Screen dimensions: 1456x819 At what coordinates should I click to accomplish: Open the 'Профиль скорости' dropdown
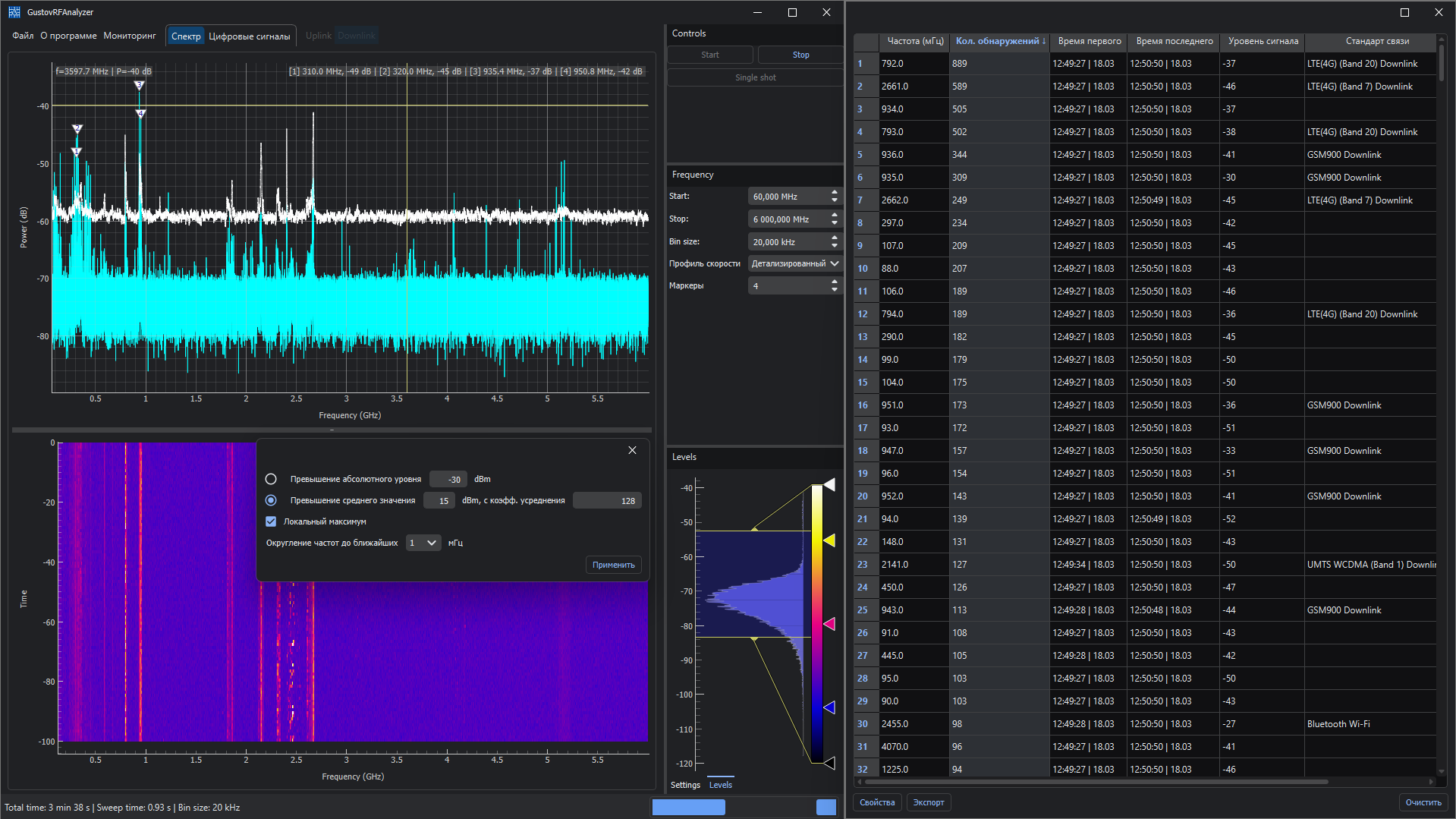tap(794, 263)
